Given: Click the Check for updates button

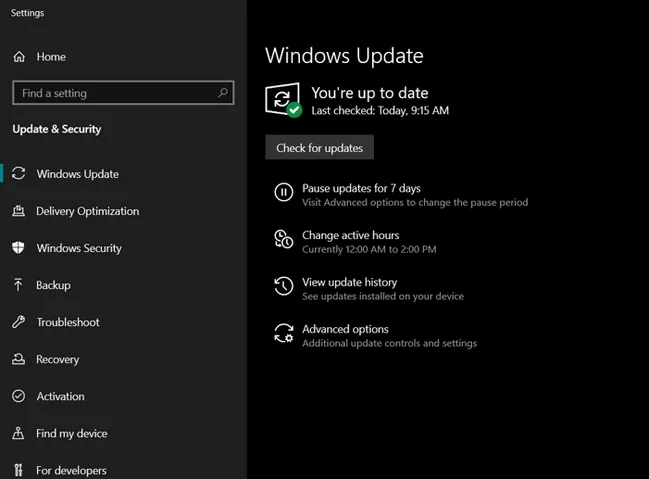Looking at the screenshot, I should 320,147.
